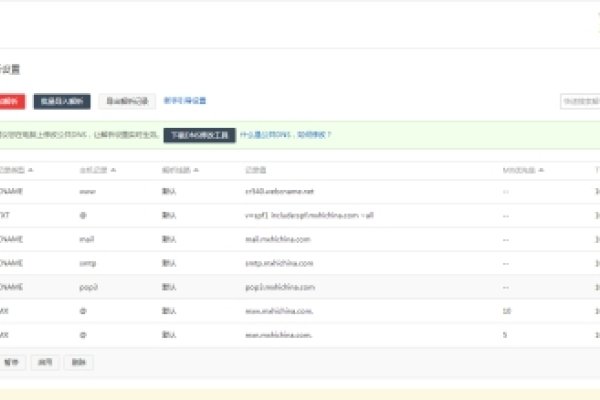Click the www row record value webcname.net
600x400 pixels.
point(279,191)
